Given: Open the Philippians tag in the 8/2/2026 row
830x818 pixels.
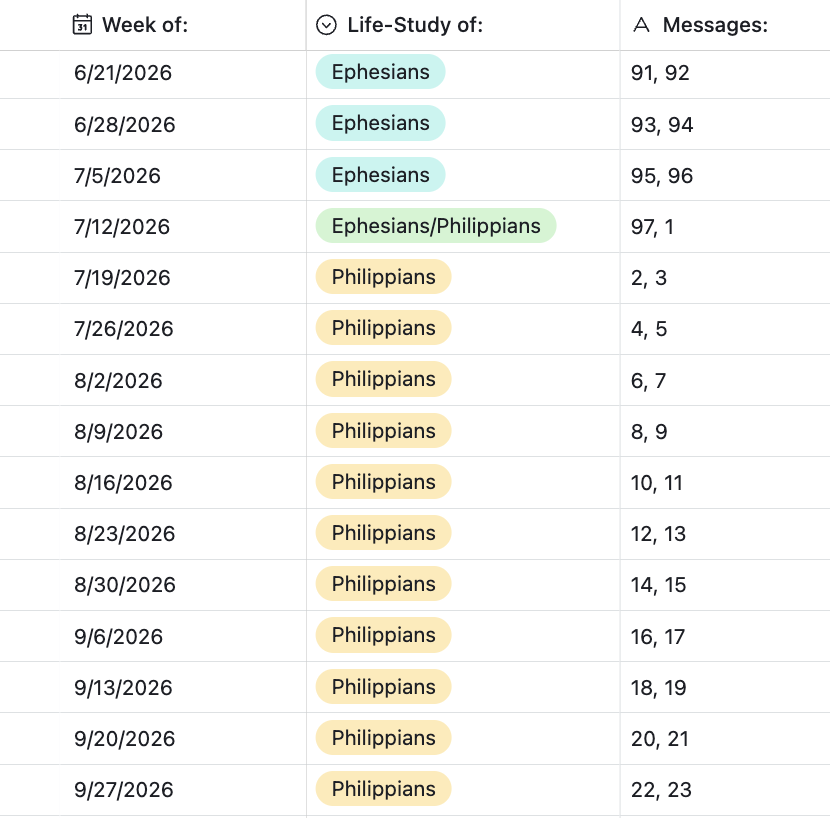Looking at the screenshot, I should click(x=384, y=379).
